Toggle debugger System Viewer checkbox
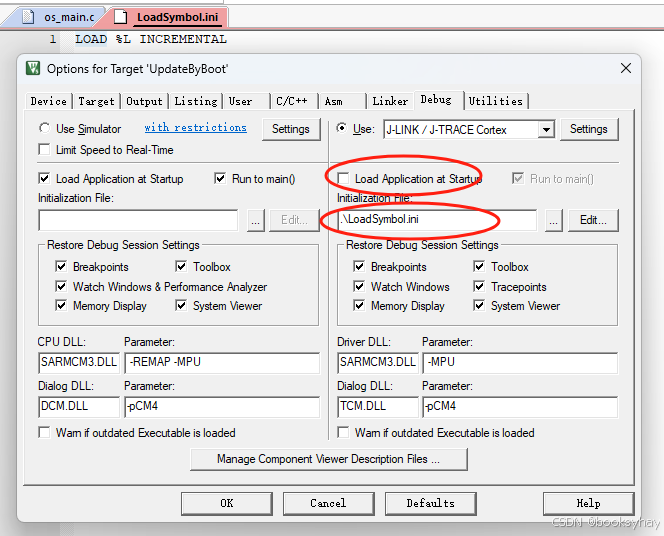The width and height of the screenshot is (664, 536). tap(479, 305)
